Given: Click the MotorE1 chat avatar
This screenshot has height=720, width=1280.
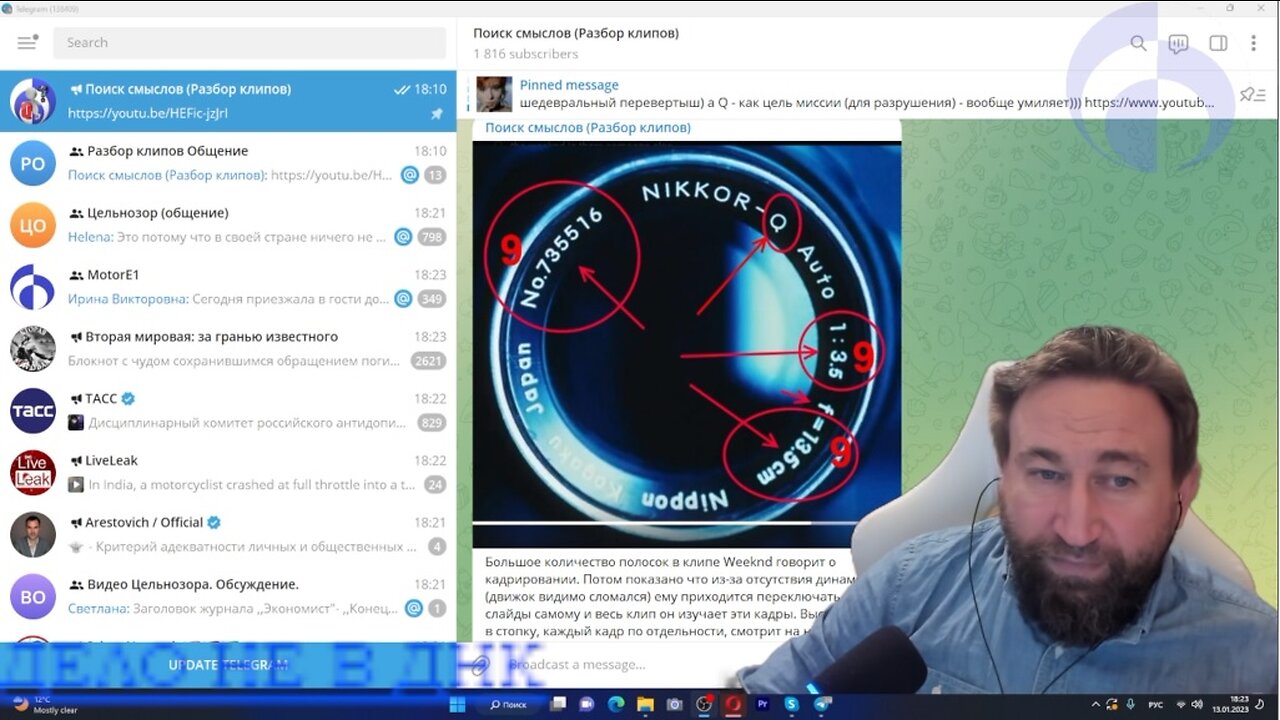Looking at the screenshot, I should [33, 287].
